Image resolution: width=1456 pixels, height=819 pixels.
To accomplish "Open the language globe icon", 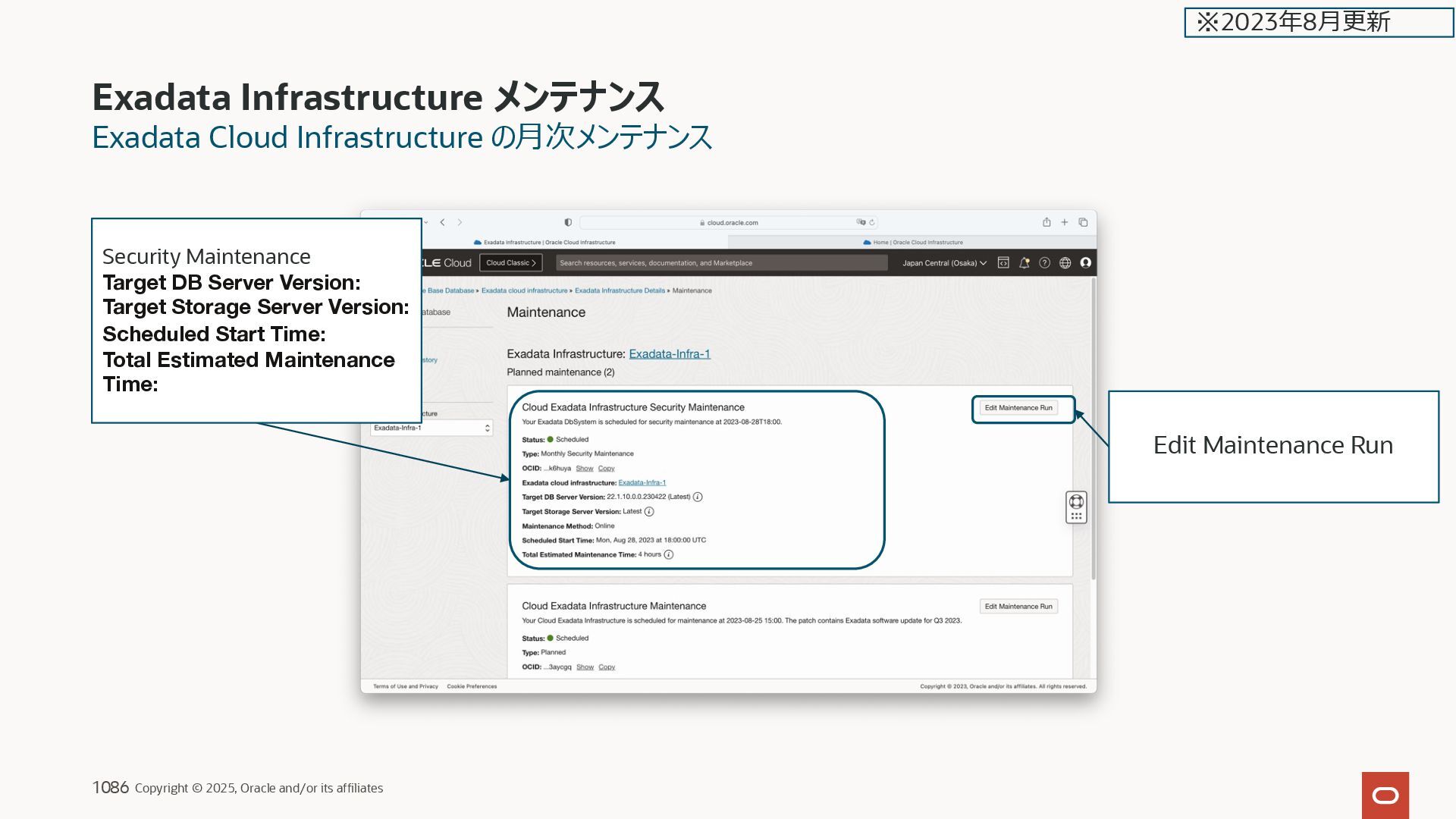I will pyautogui.click(x=1065, y=262).
